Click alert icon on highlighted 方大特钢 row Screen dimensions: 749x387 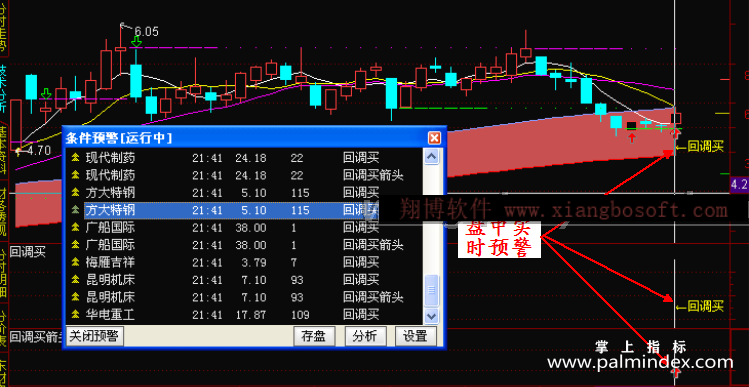click(75, 210)
